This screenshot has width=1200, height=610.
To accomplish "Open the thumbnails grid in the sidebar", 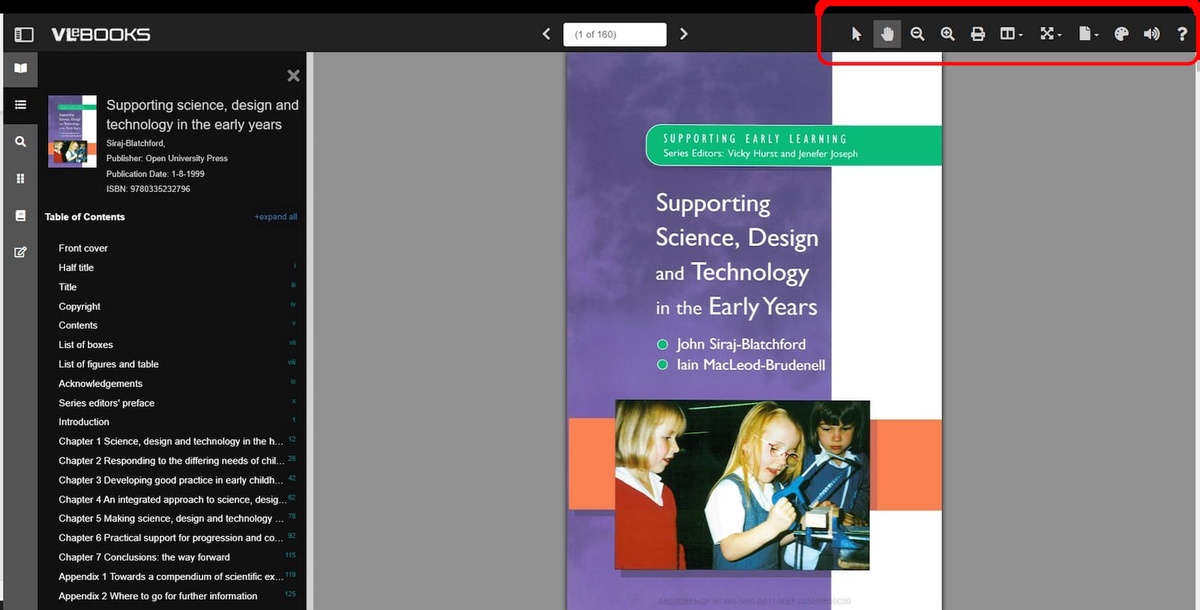I will pyautogui.click(x=20, y=178).
